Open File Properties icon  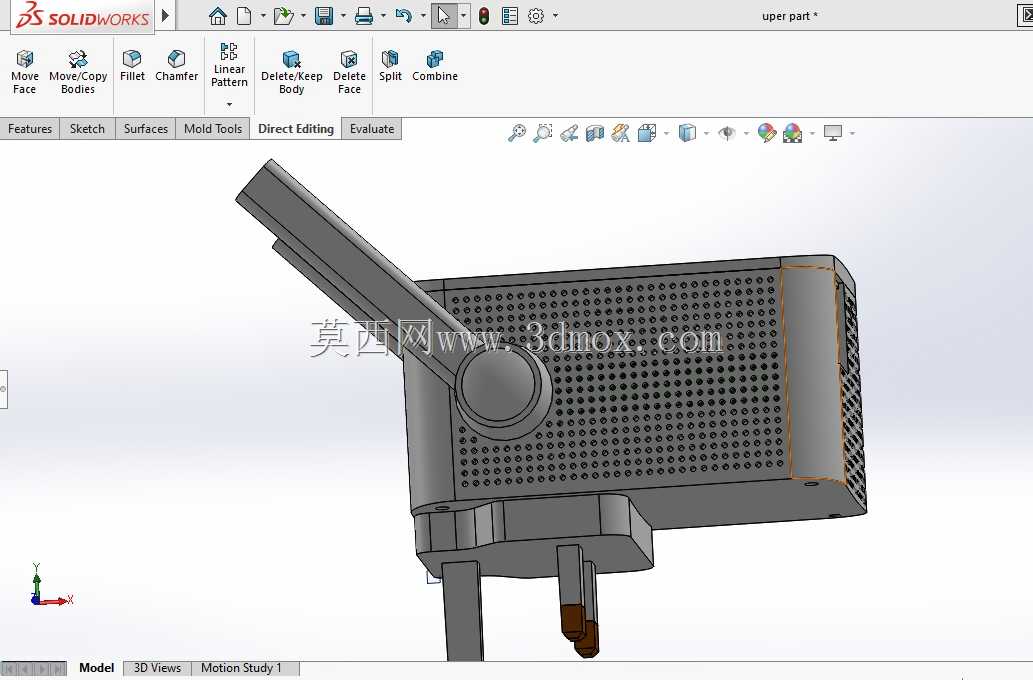tap(510, 16)
